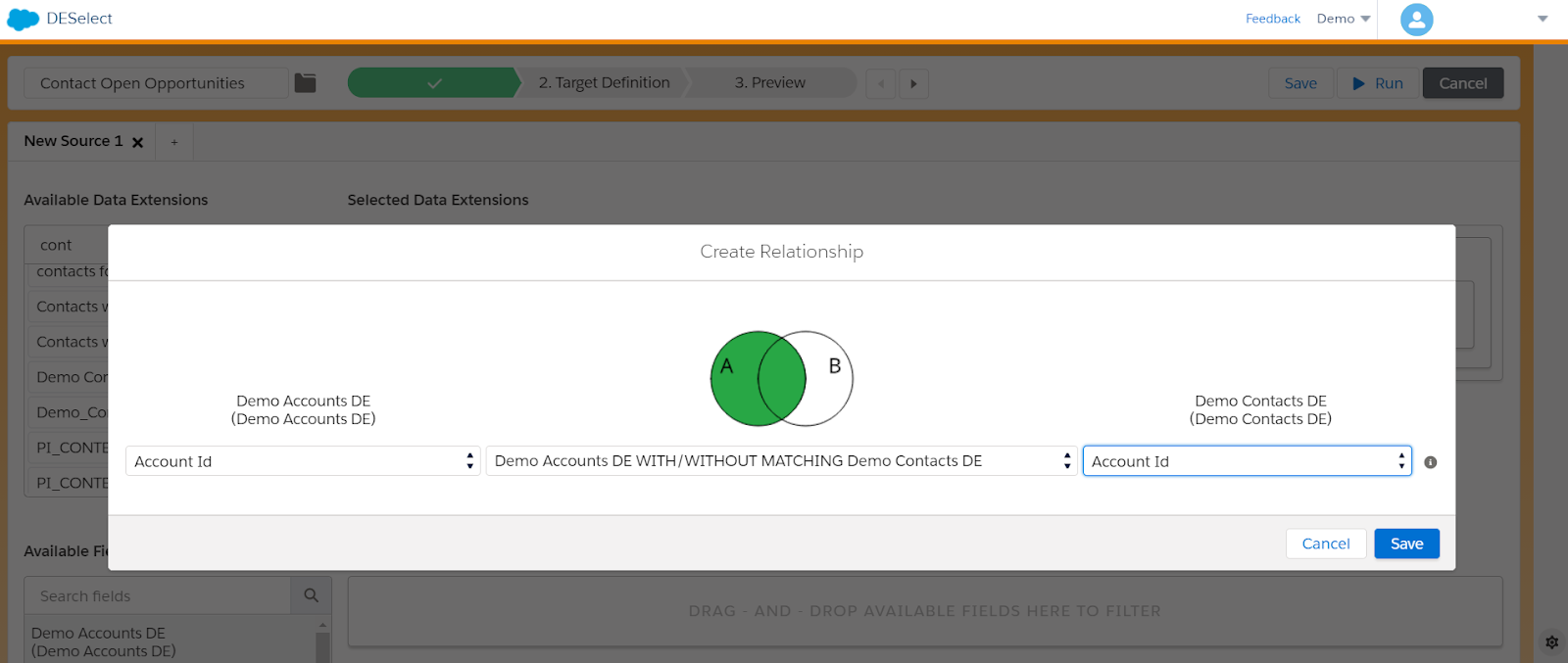
Task: Click the info icon beside Account Id
Action: 1431,462
